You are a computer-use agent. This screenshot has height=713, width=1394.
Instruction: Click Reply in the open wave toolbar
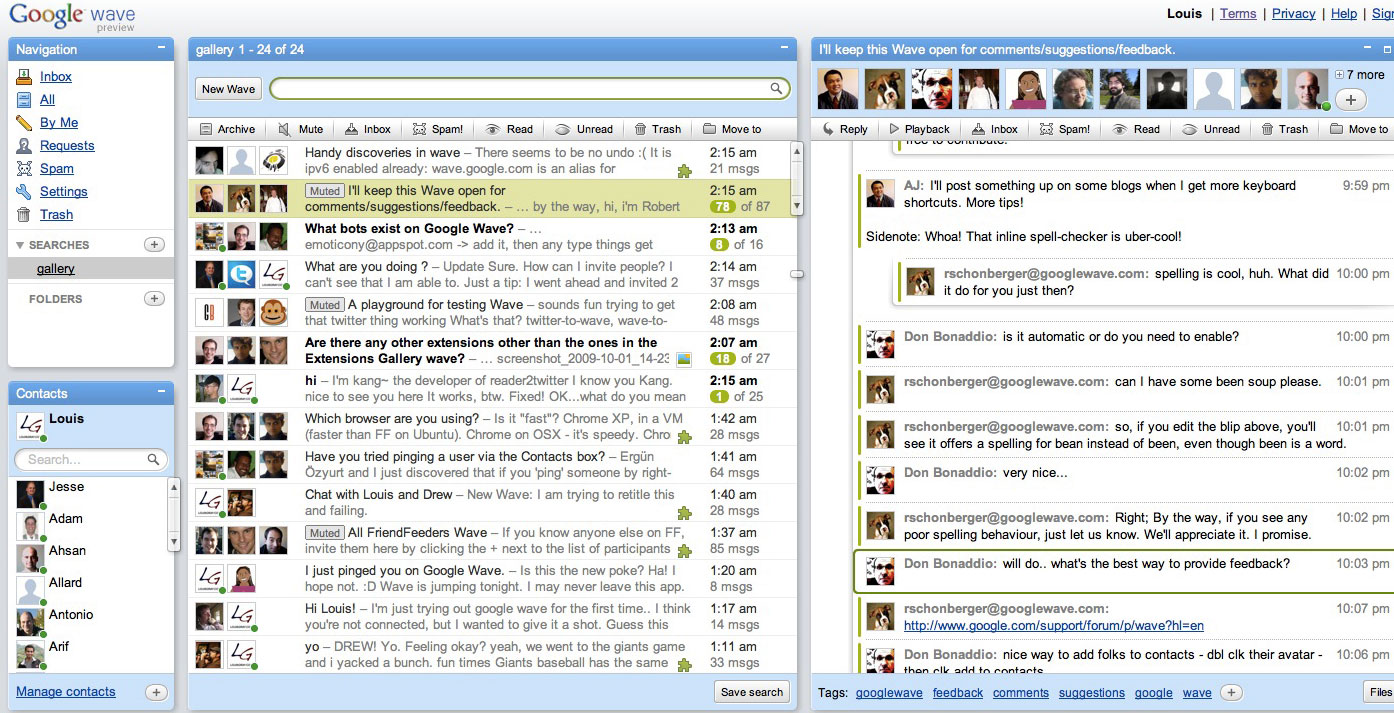[x=844, y=129]
